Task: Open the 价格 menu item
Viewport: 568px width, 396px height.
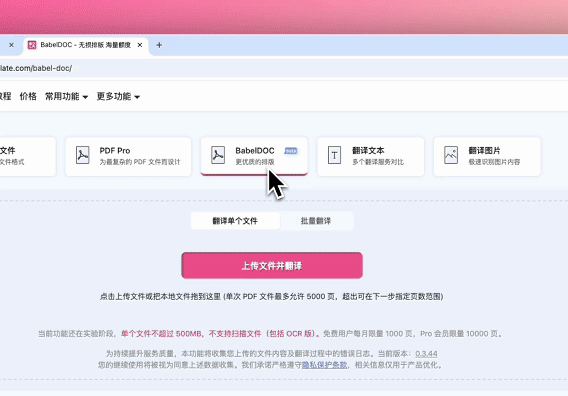Action: pos(28,96)
